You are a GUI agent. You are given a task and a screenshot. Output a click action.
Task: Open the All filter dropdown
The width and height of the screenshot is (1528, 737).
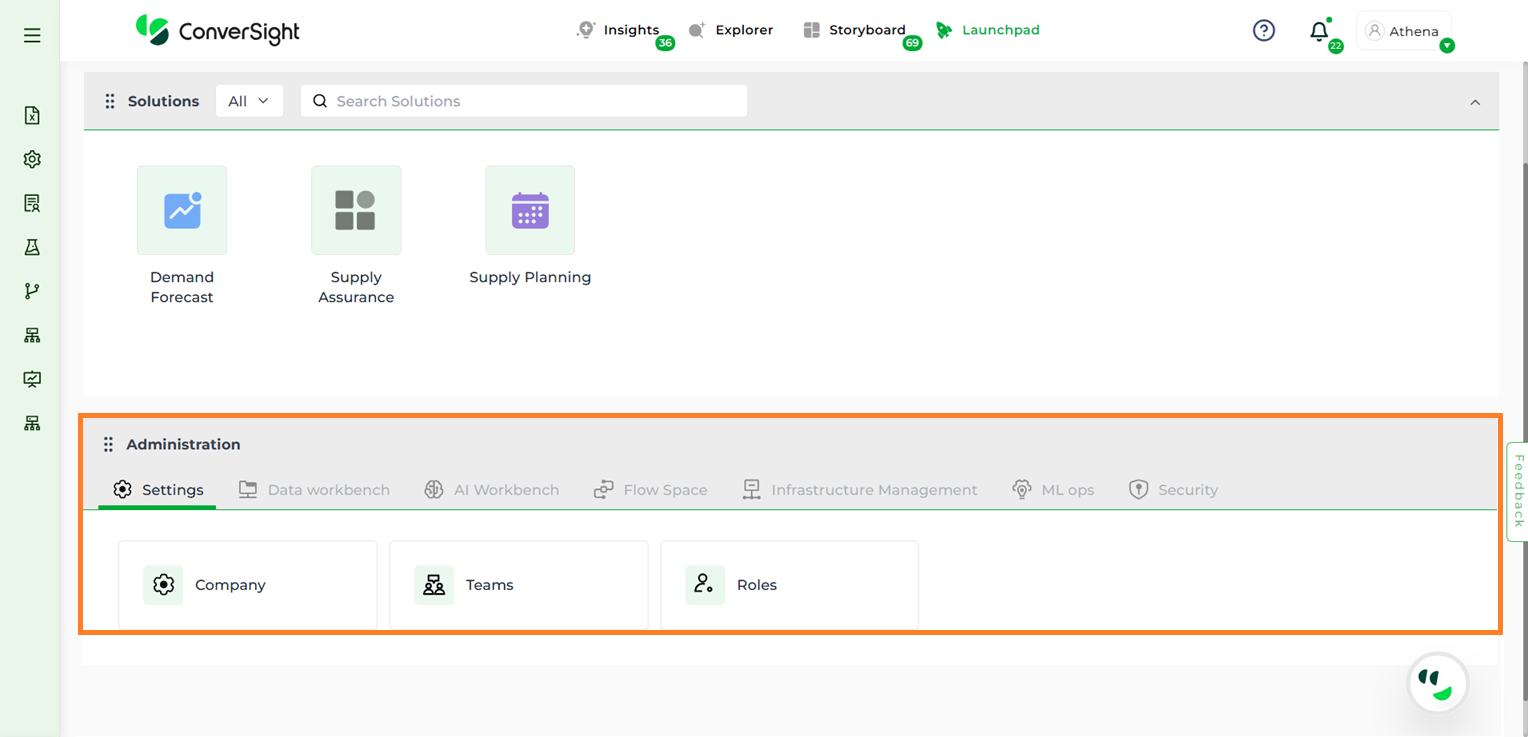249,101
